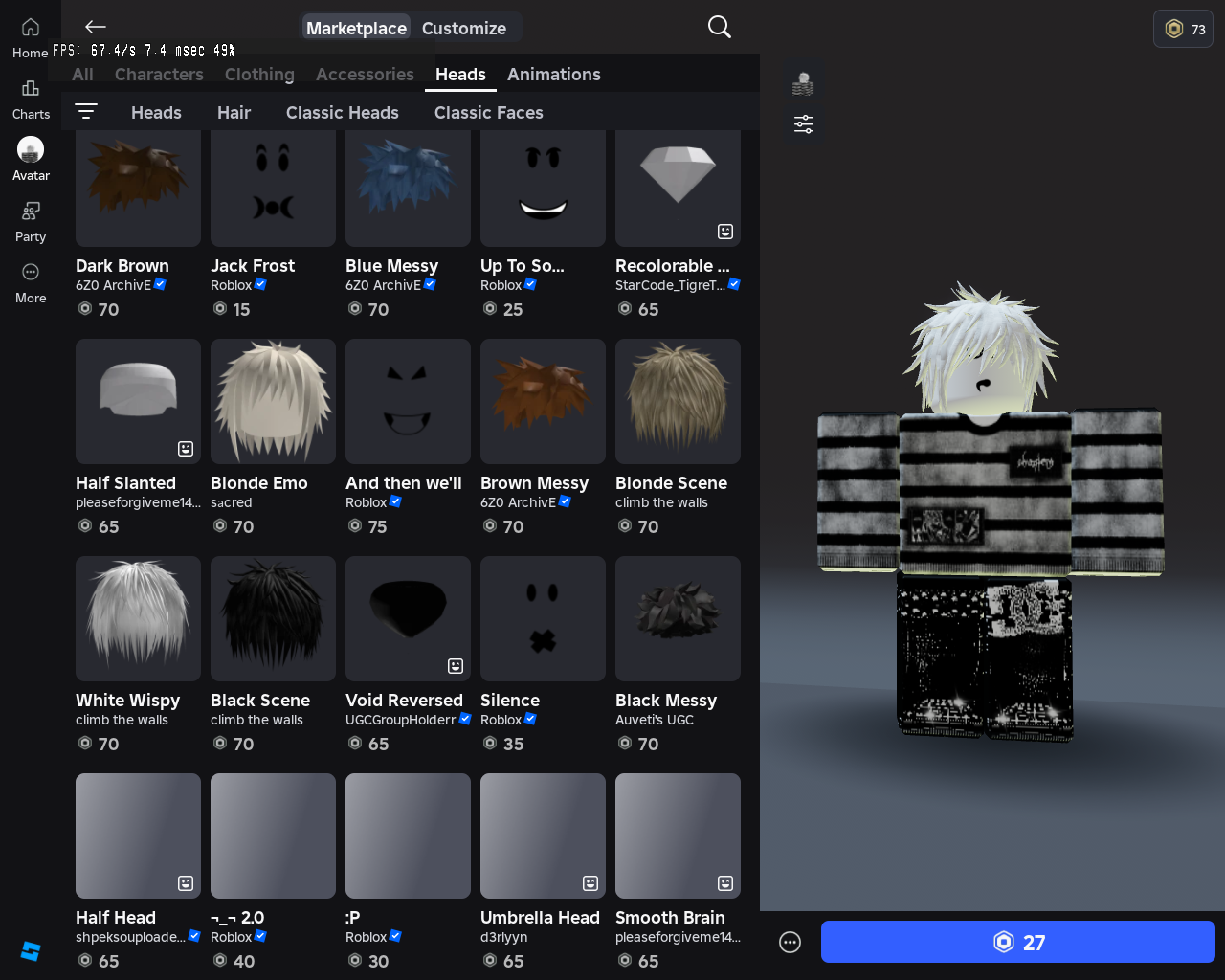Screen dimensions: 1225x980
Task: Select the Void Reversed head thumbnail
Action: click(408, 618)
